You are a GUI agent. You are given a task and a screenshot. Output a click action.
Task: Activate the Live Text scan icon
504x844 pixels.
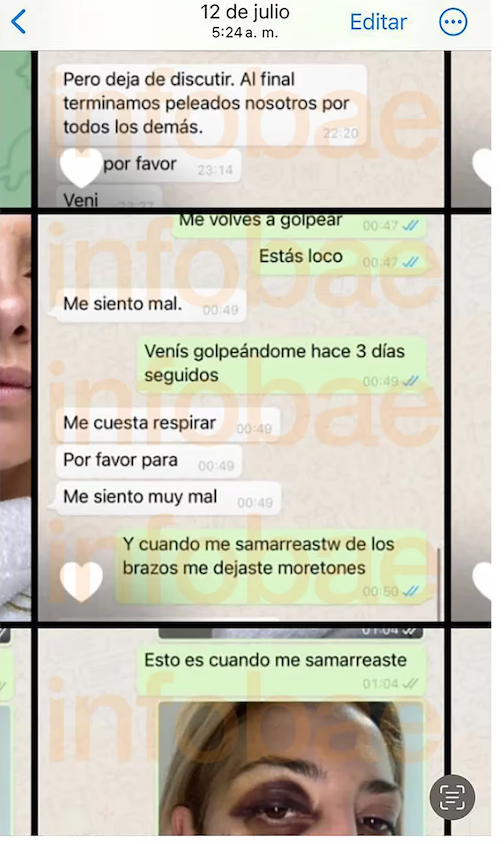pyautogui.click(x=452, y=797)
